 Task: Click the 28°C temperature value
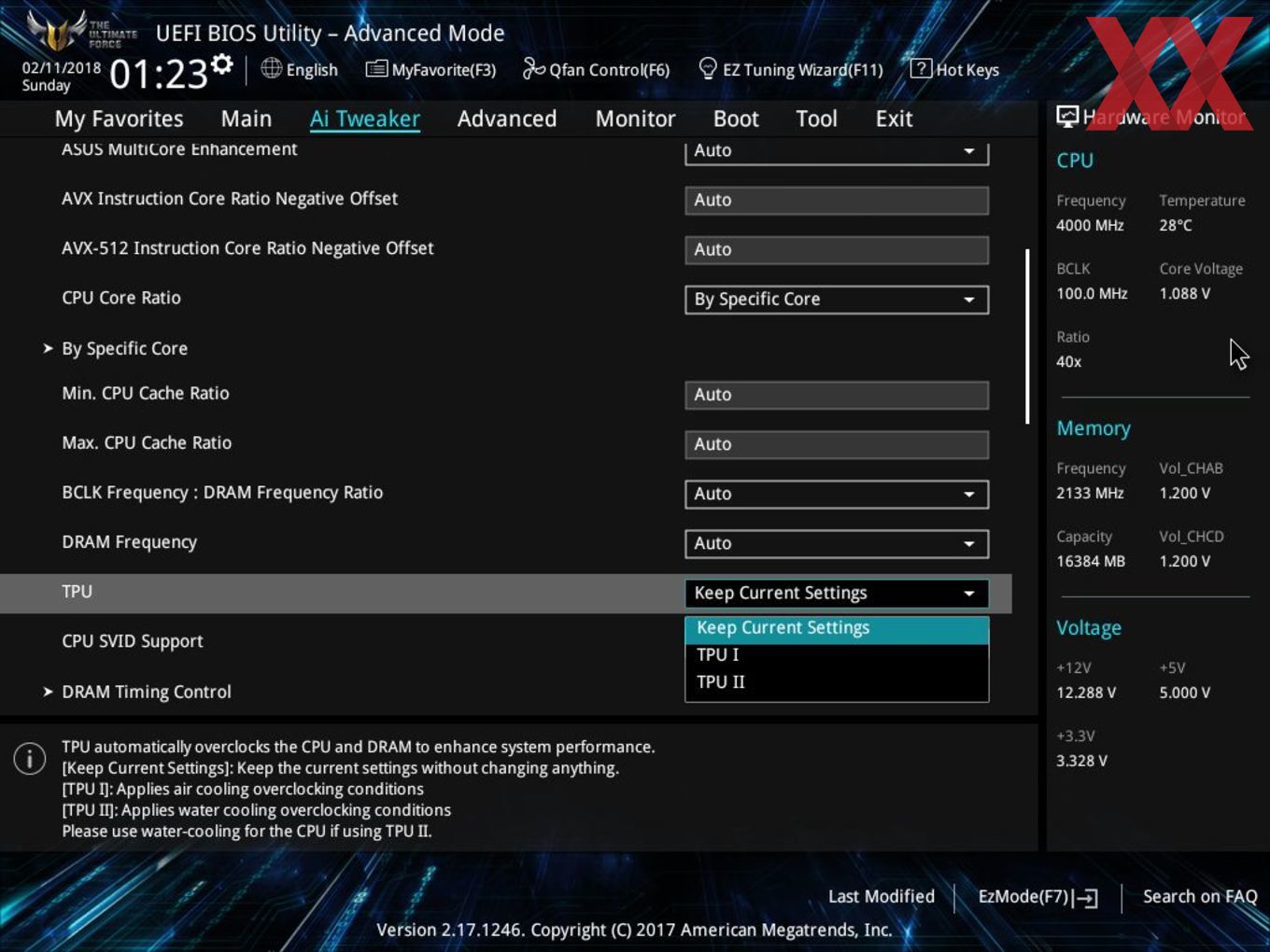pos(1176,225)
